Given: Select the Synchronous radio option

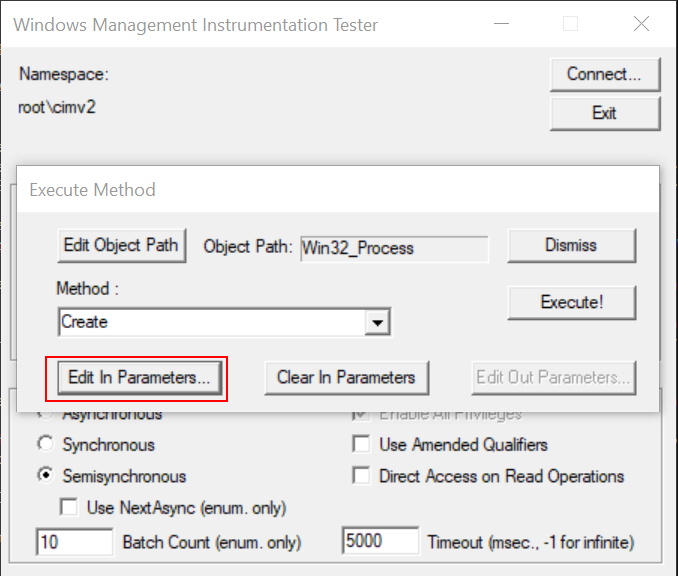Looking at the screenshot, I should 44,445.
